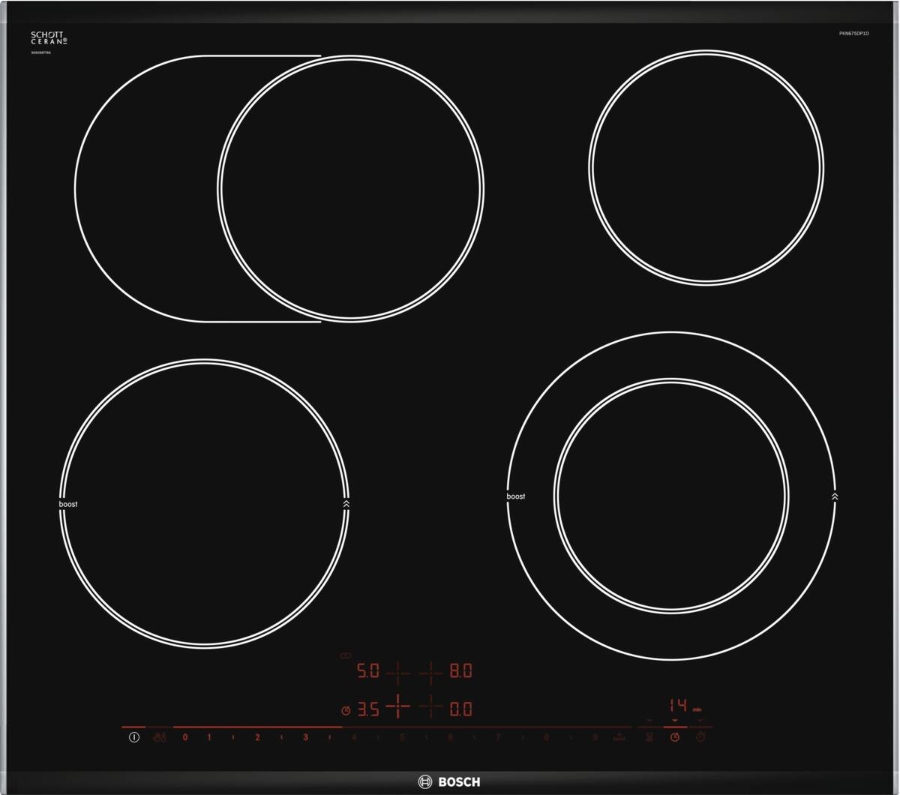Touch the extended-zone indicator above 5.0
Image resolution: width=900 pixels, height=795 pixels.
[x=346, y=656]
